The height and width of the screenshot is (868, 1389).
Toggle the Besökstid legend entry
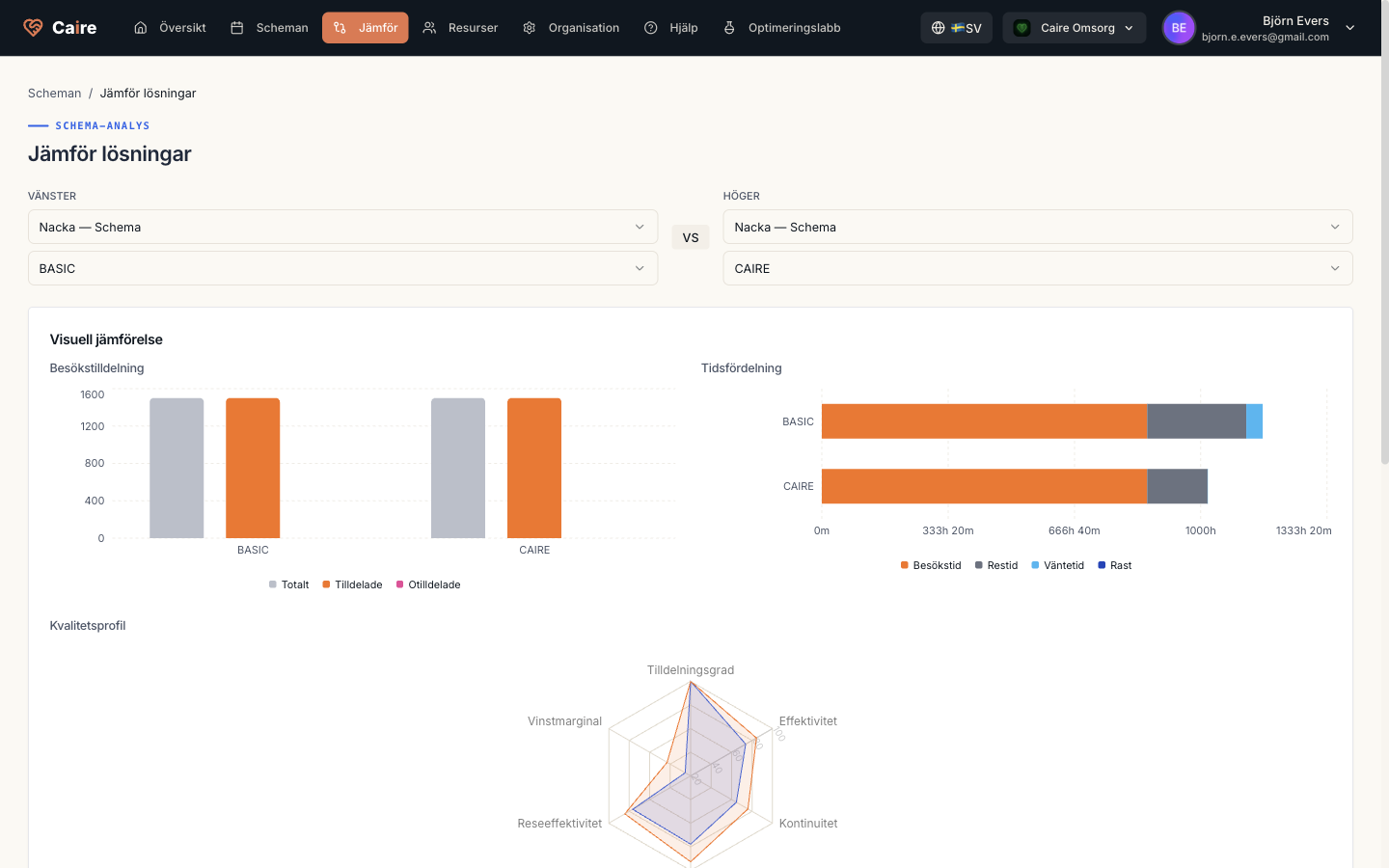pyautogui.click(x=931, y=565)
